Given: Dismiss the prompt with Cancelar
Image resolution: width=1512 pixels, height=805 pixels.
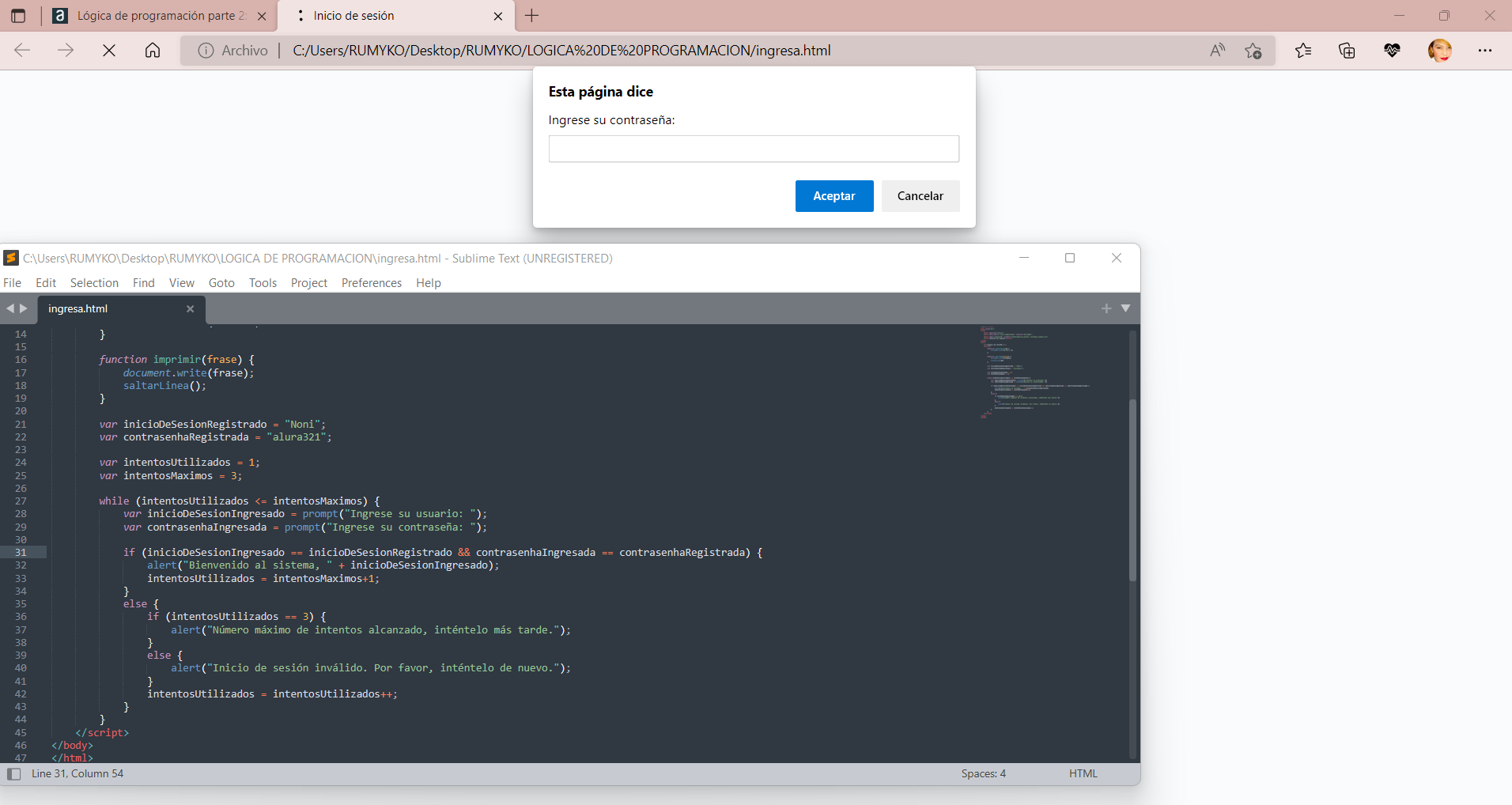Looking at the screenshot, I should pos(920,196).
